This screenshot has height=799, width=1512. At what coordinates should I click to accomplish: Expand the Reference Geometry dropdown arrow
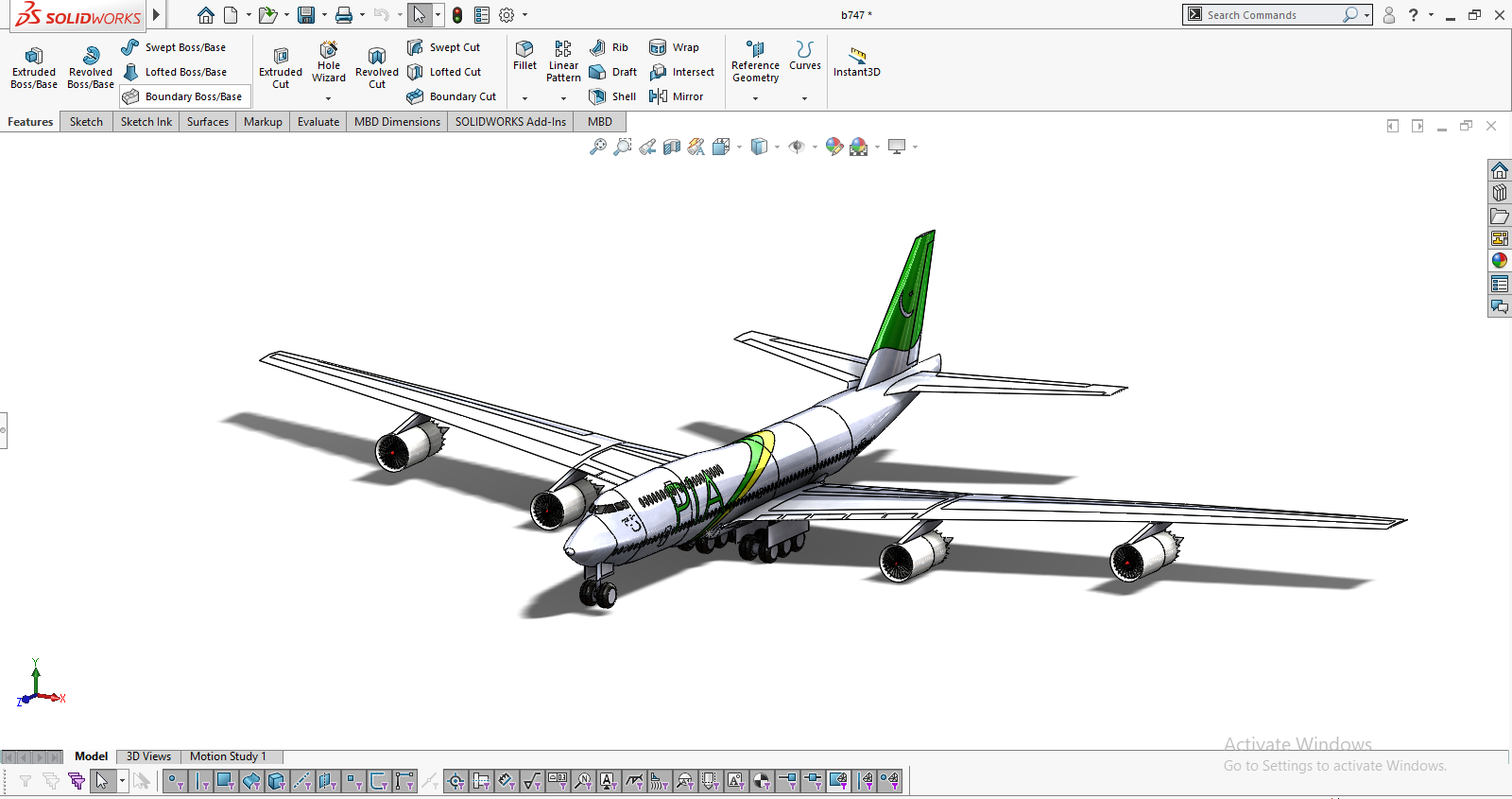click(x=755, y=98)
